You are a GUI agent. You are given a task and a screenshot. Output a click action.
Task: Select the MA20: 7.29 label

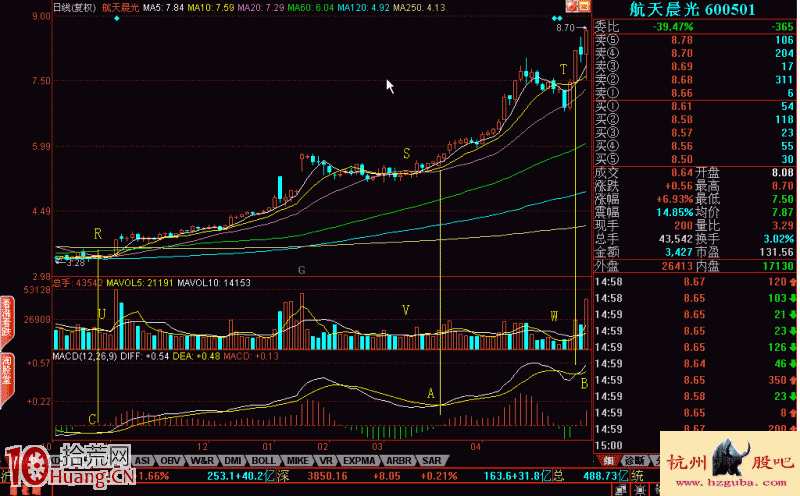click(261, 8)
